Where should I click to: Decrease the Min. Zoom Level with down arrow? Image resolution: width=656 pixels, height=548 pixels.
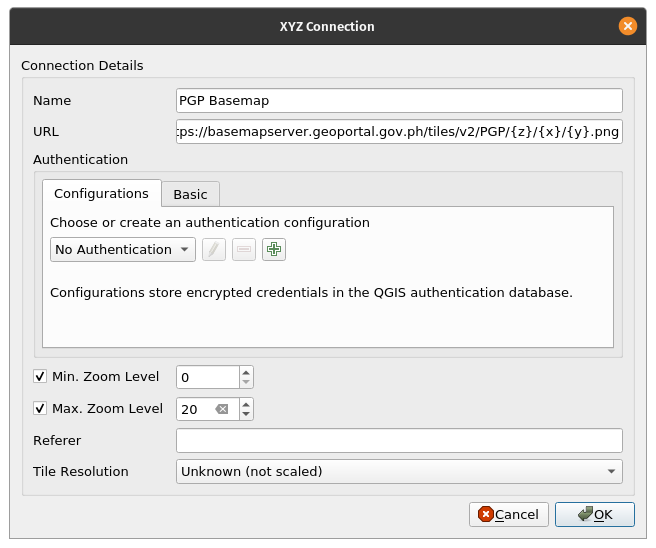coord(246,382)
